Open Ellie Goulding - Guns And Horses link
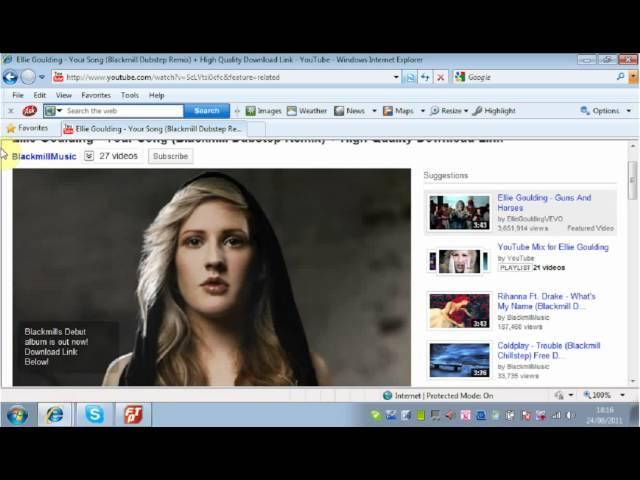 pos(544,202)
